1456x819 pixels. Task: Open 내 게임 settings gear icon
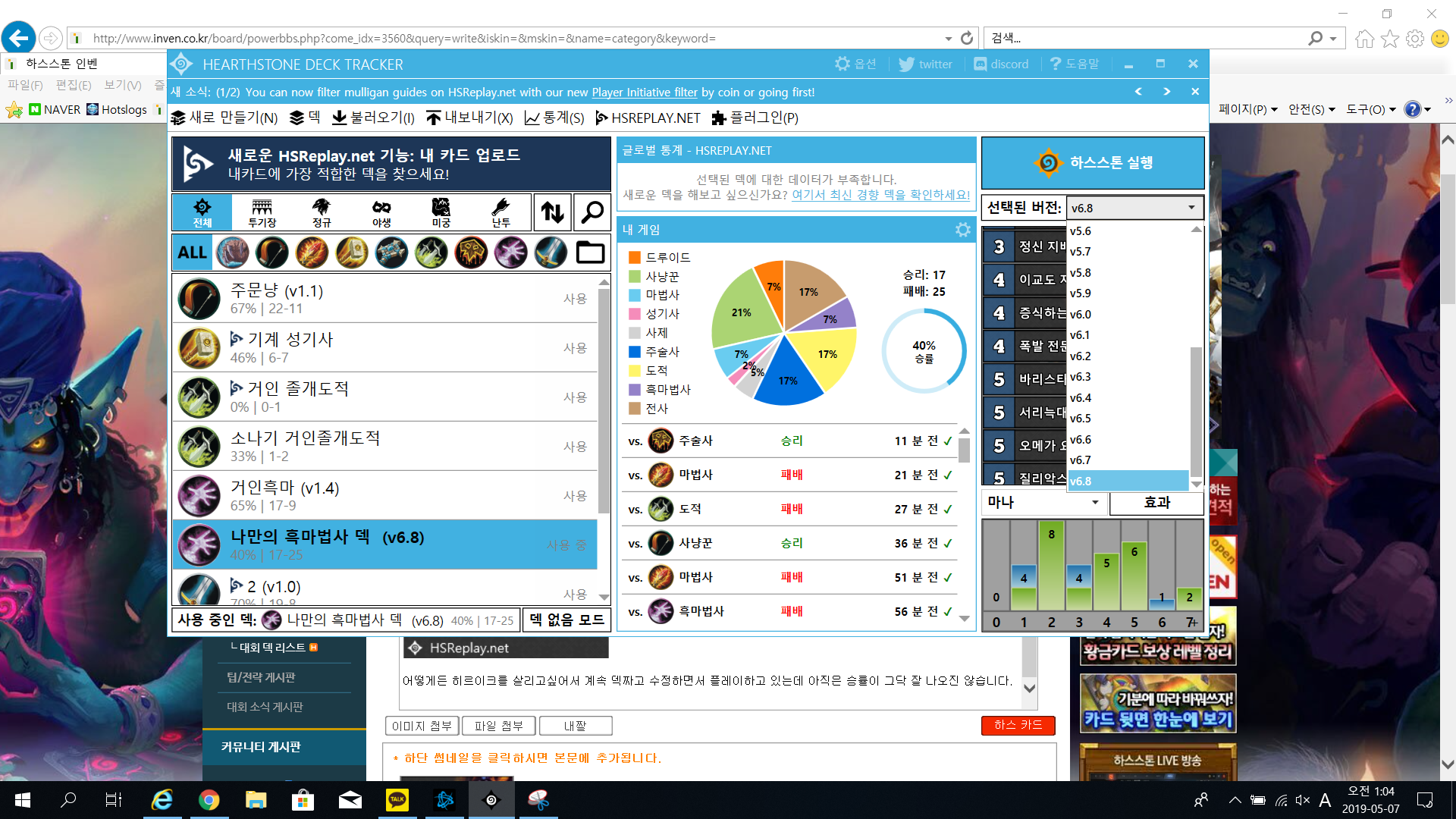click(962, 230)
